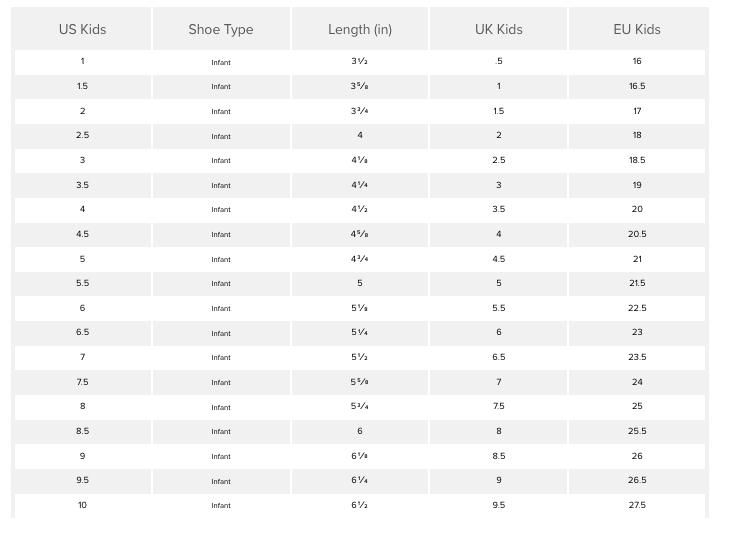Click the UK Kids column header
Image resolution: width=740 pixels, height=534 pixels.
(x=498, y=30)
